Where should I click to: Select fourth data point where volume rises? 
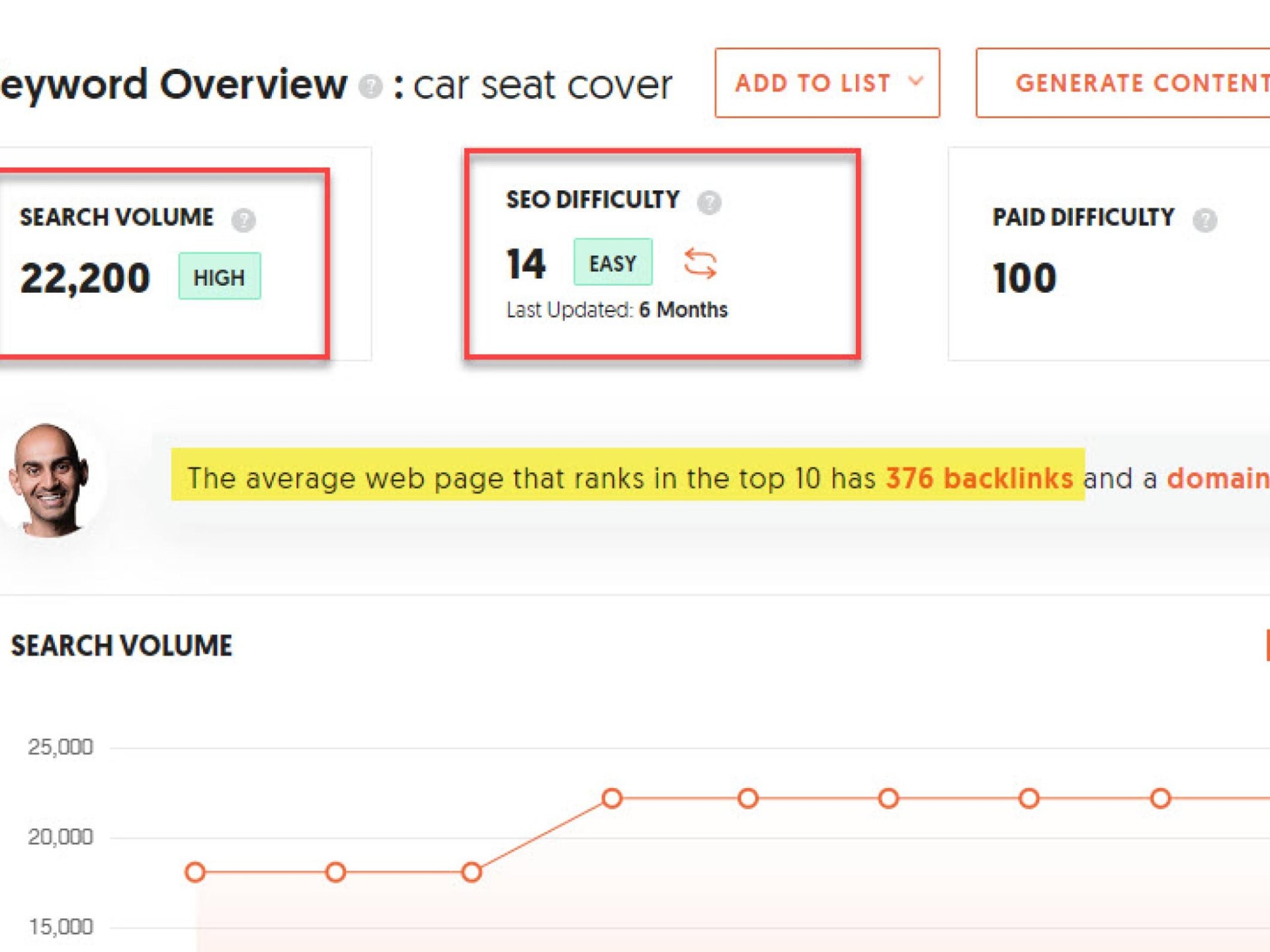click(x=612, y=798)
